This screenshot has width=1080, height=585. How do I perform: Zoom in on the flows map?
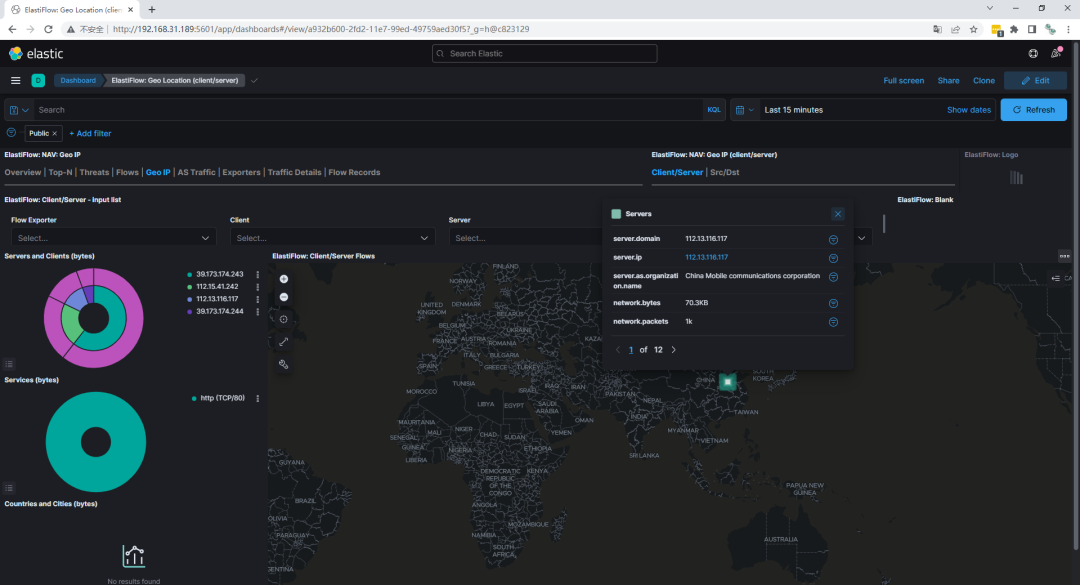click(x=283, y=279)
